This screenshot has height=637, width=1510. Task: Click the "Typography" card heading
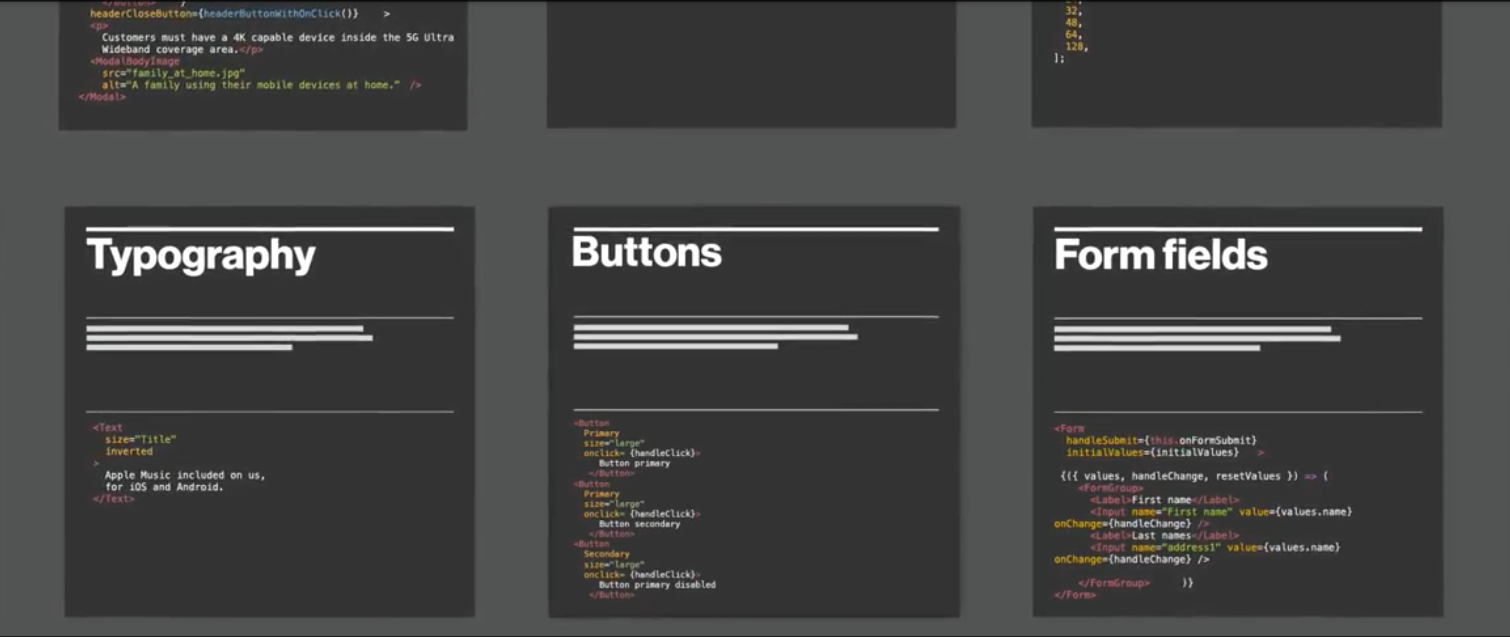(x=201, y=257)
